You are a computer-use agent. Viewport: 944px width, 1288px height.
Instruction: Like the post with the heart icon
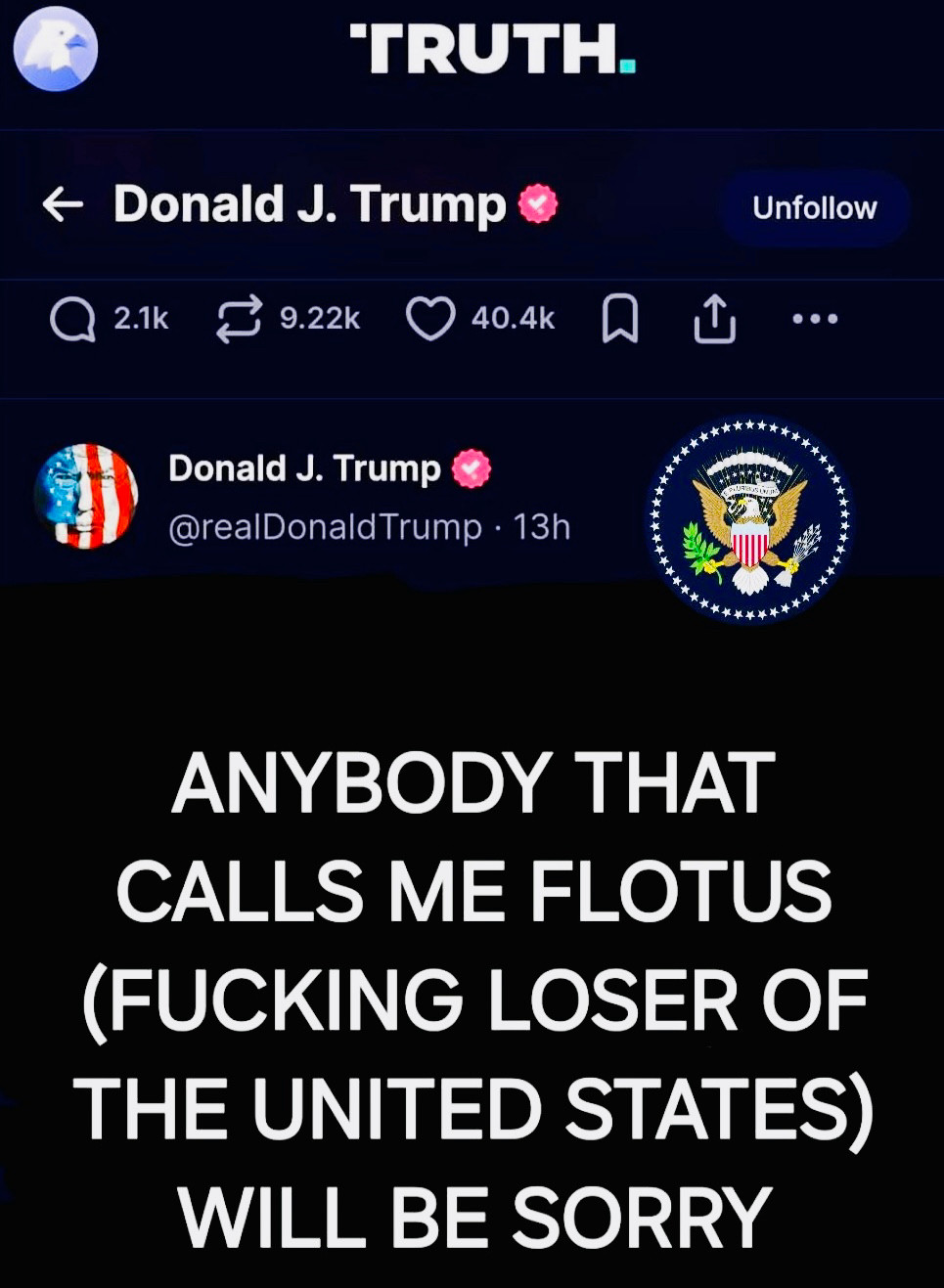click(x=430, y=319)
